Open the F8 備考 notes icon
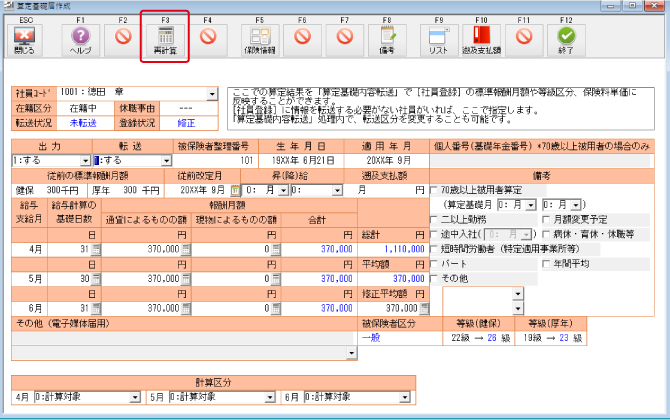 point(388,35)
